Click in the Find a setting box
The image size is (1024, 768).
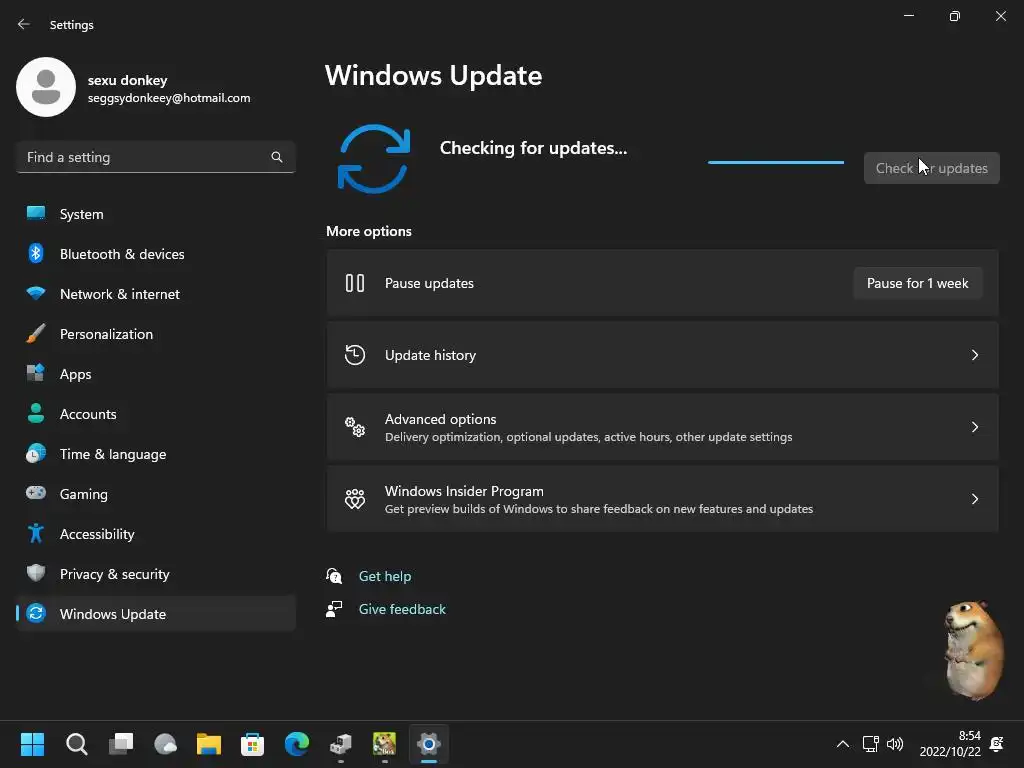(155, 157)
